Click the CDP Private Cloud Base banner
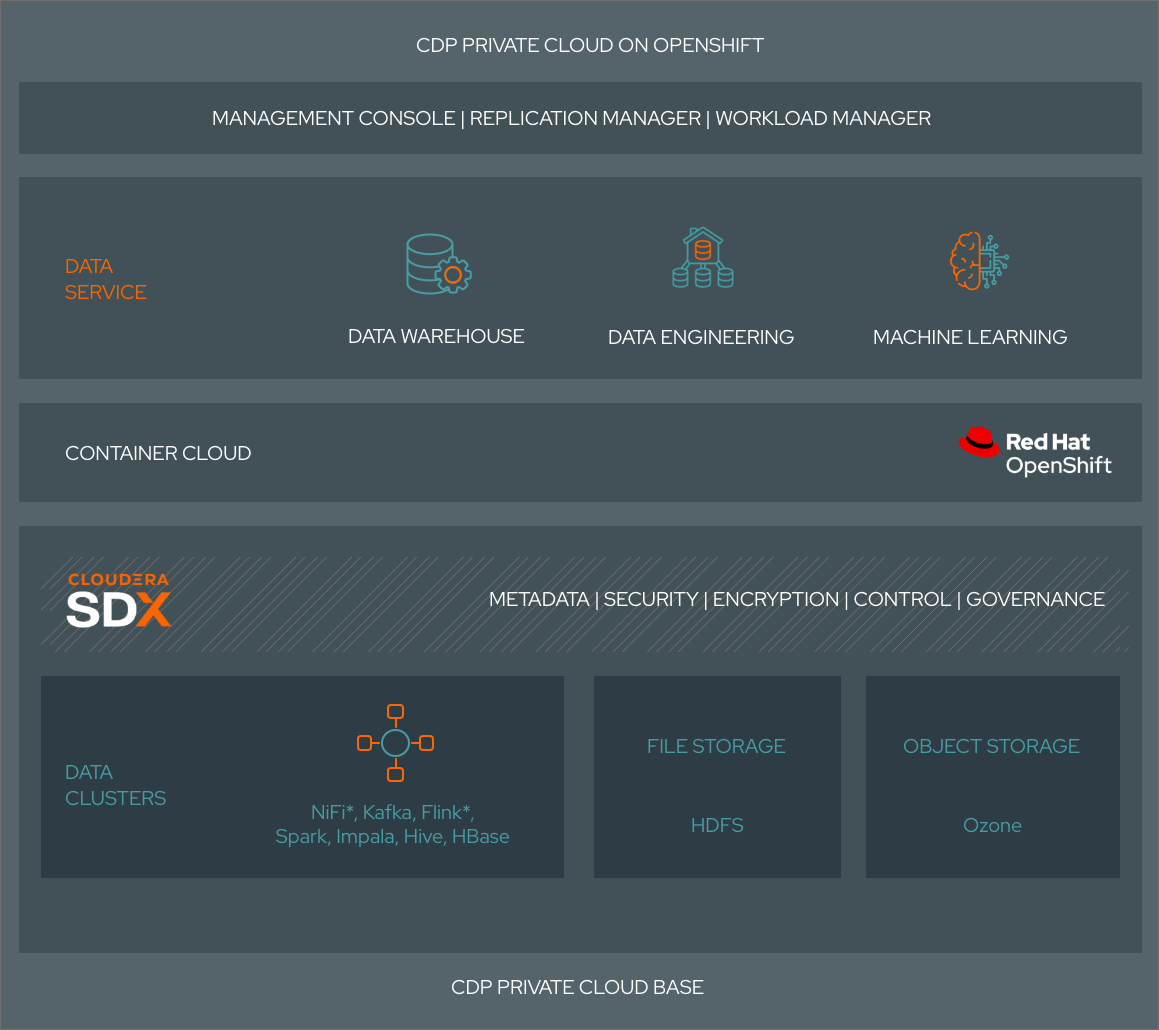Viewport: 1159px width, 1030px height. click(x=578, y=987)
